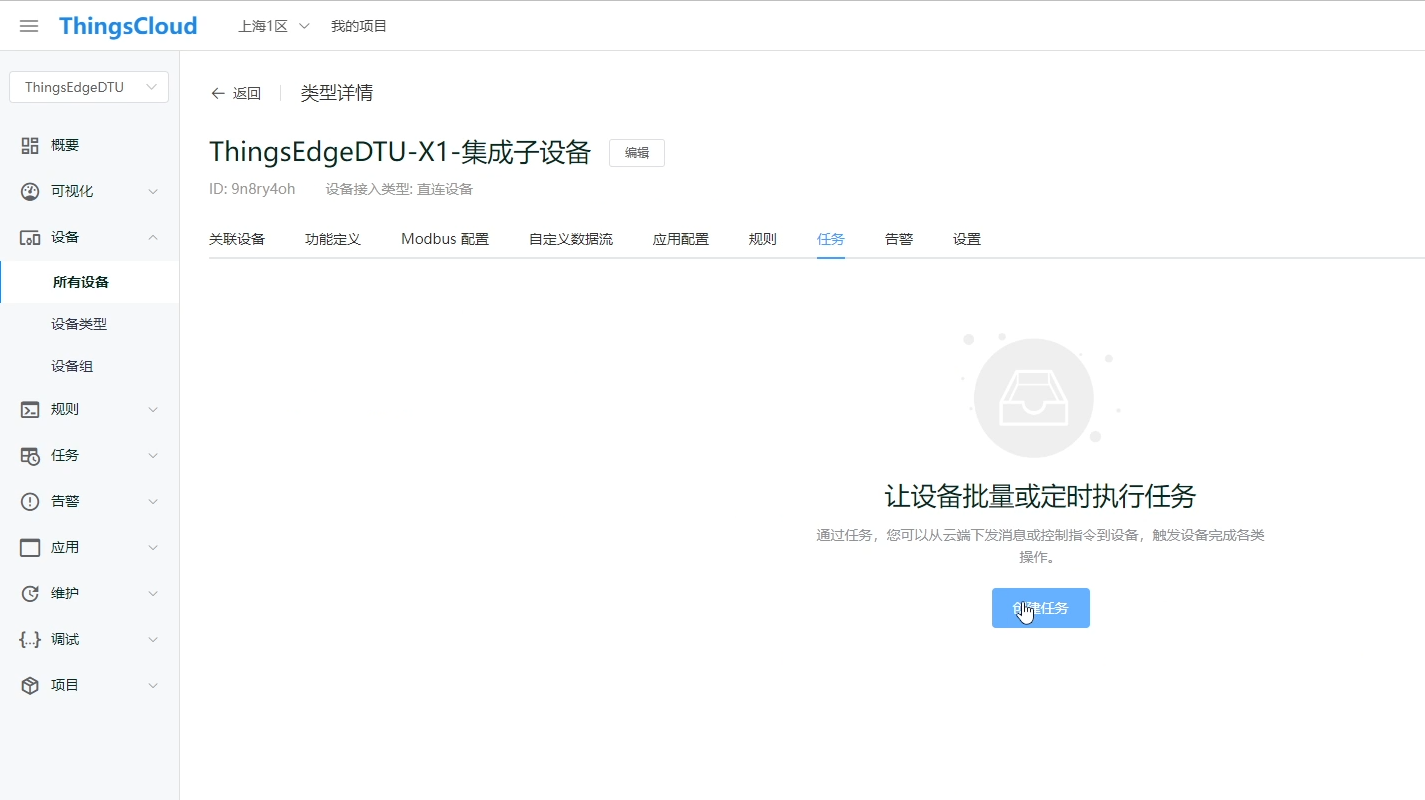Click the back arrow next to 返回
The height and width of the screenshot is (800, 1425).
218,93
